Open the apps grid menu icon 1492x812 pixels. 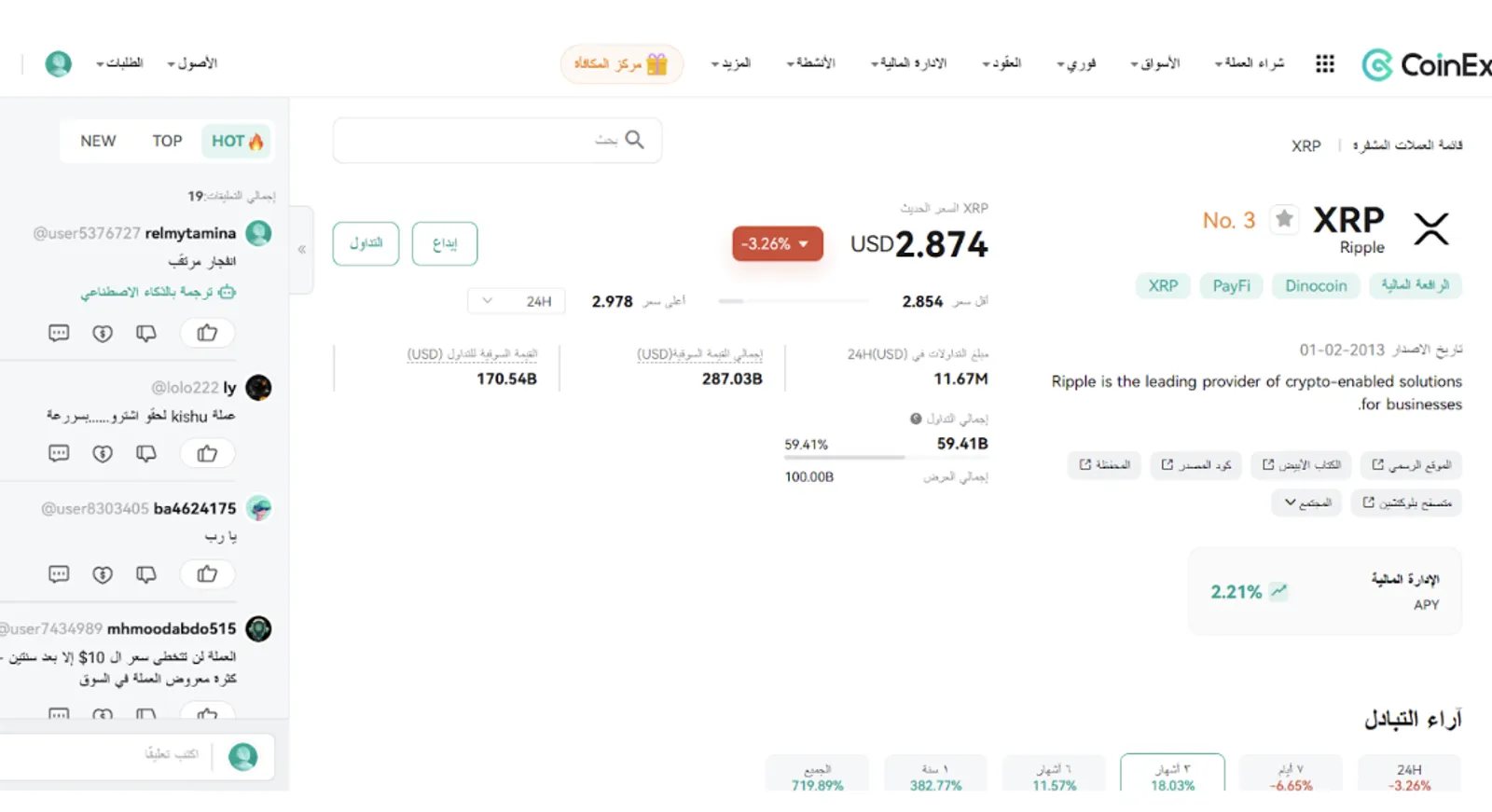coord(1324,63)
